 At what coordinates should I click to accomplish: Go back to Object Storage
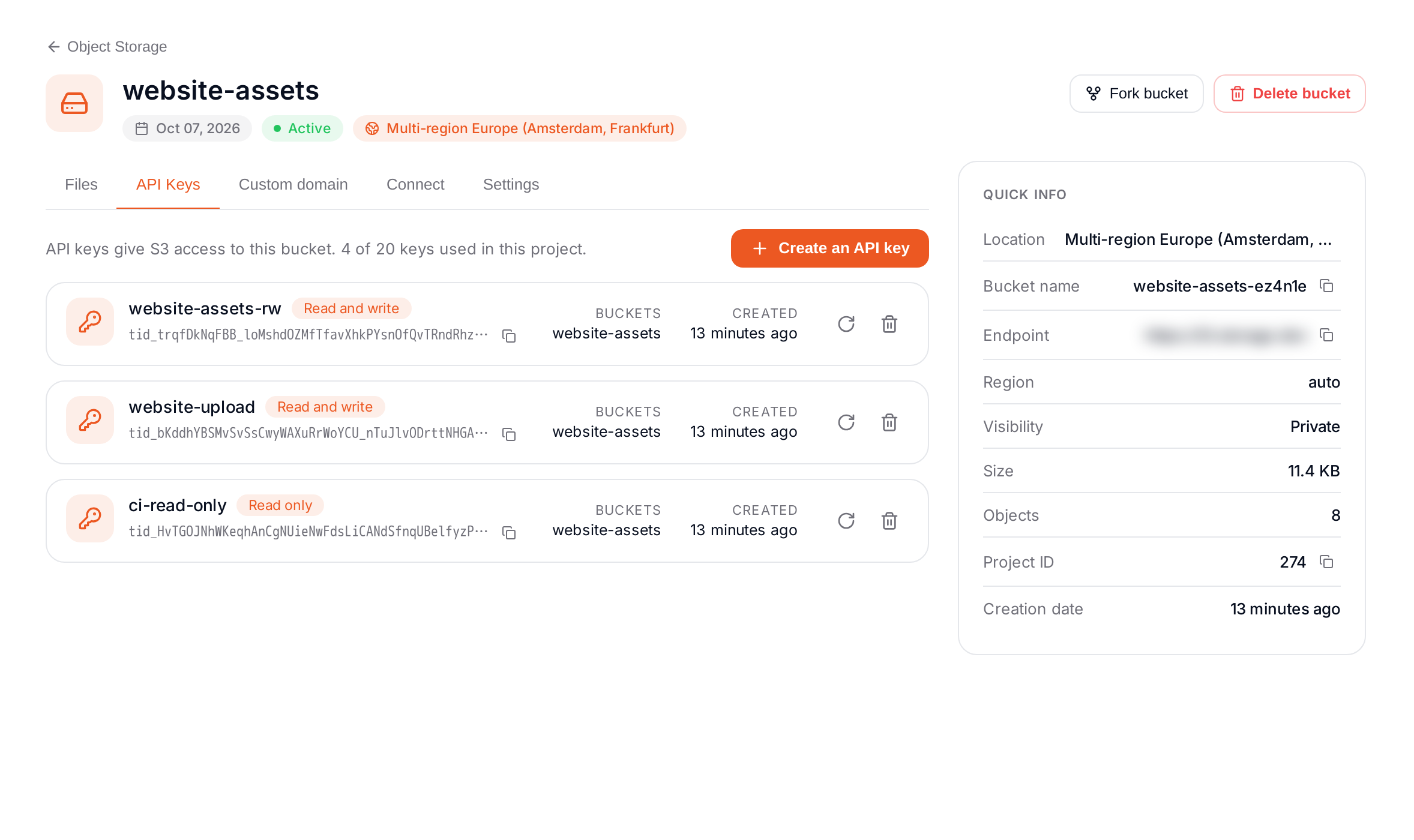(107, 47)
